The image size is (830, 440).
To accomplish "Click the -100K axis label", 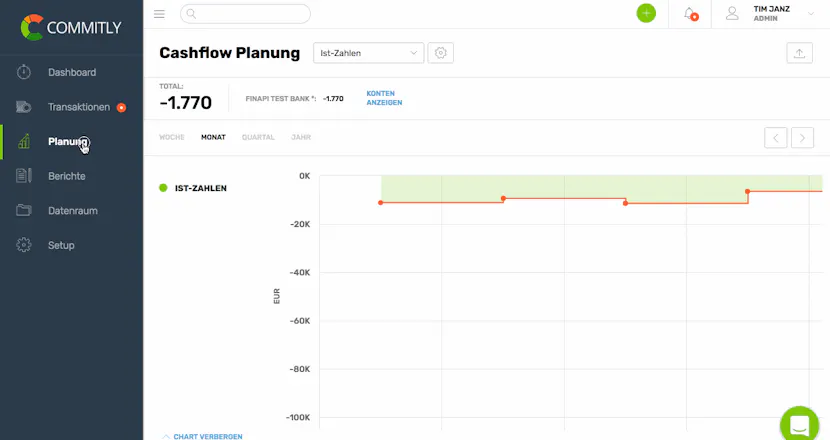I will click(298, 418).
